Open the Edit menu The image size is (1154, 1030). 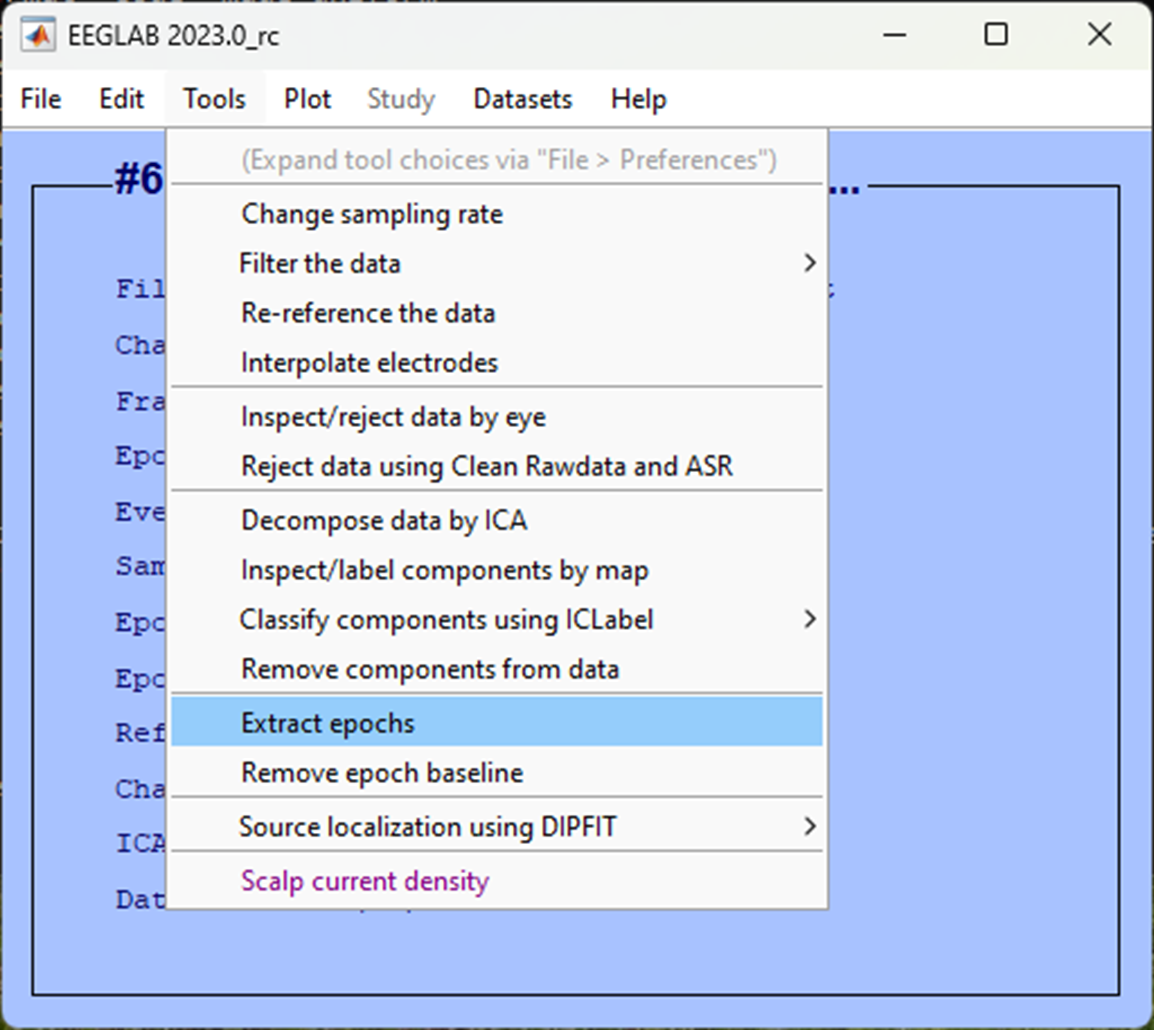[x=121, y=99]
